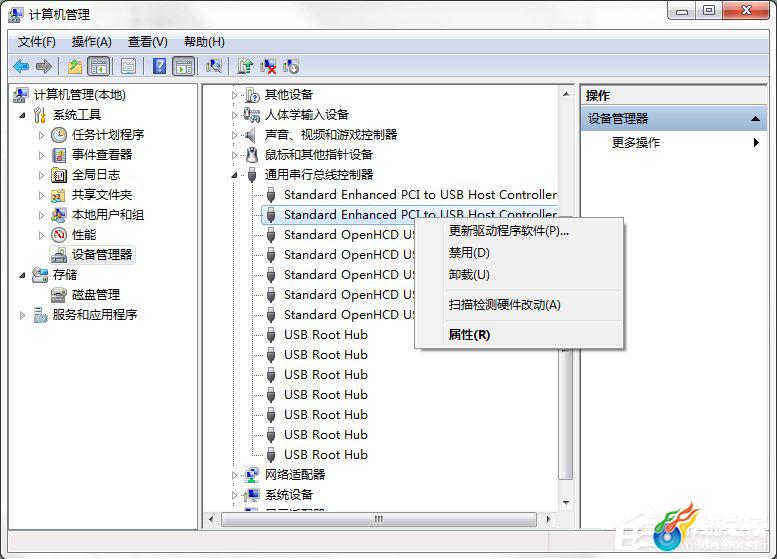Click the 网络适配器 category icon
The image size is (777, 559).
pos(252,475)
